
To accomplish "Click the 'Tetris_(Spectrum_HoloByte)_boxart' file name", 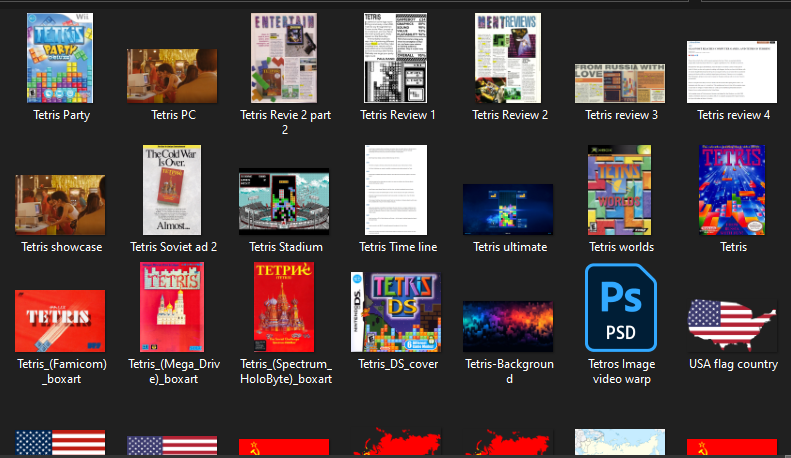I will (286, 372).
